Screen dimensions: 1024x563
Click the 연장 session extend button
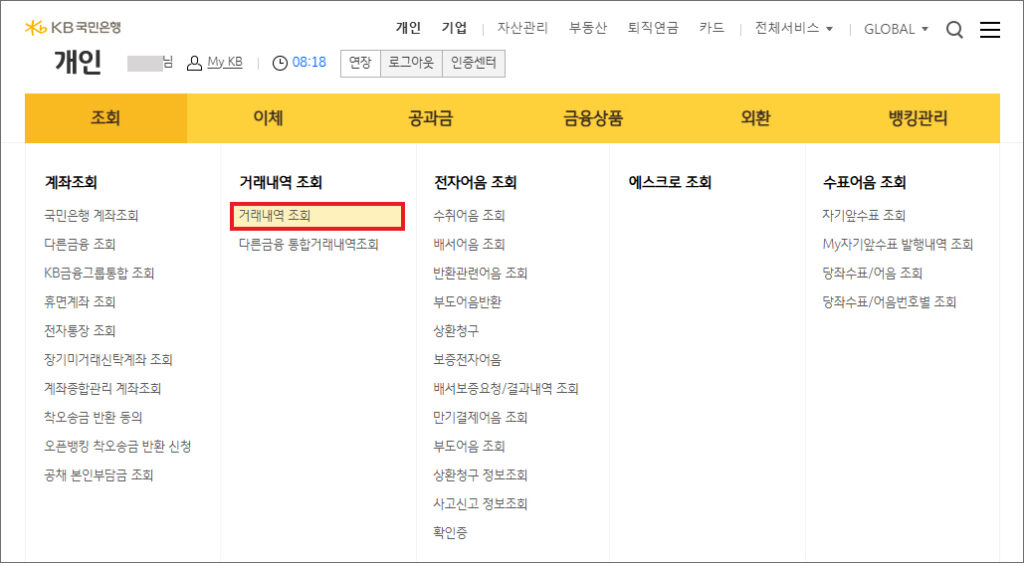(x=360, y=63)
